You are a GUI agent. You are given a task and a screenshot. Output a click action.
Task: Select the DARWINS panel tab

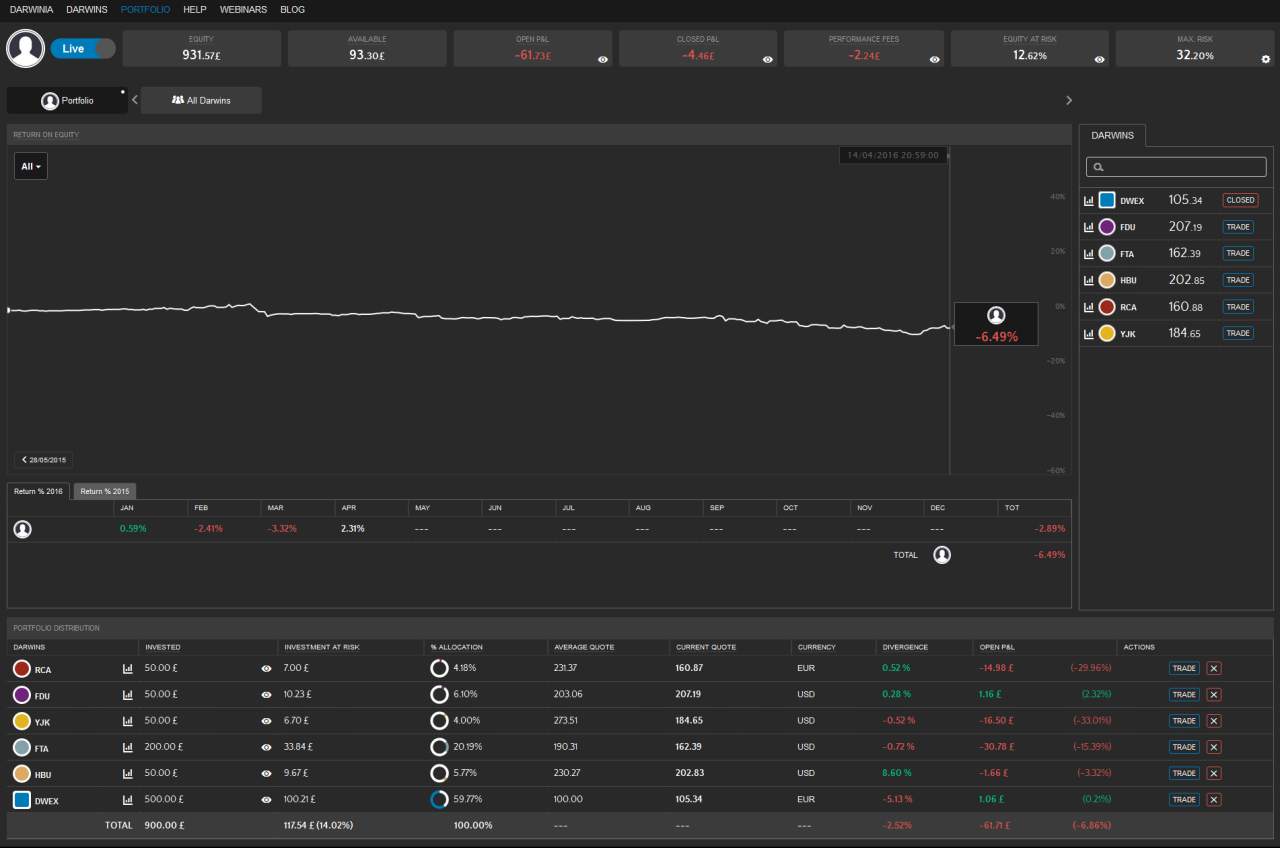coord(1113,135)
